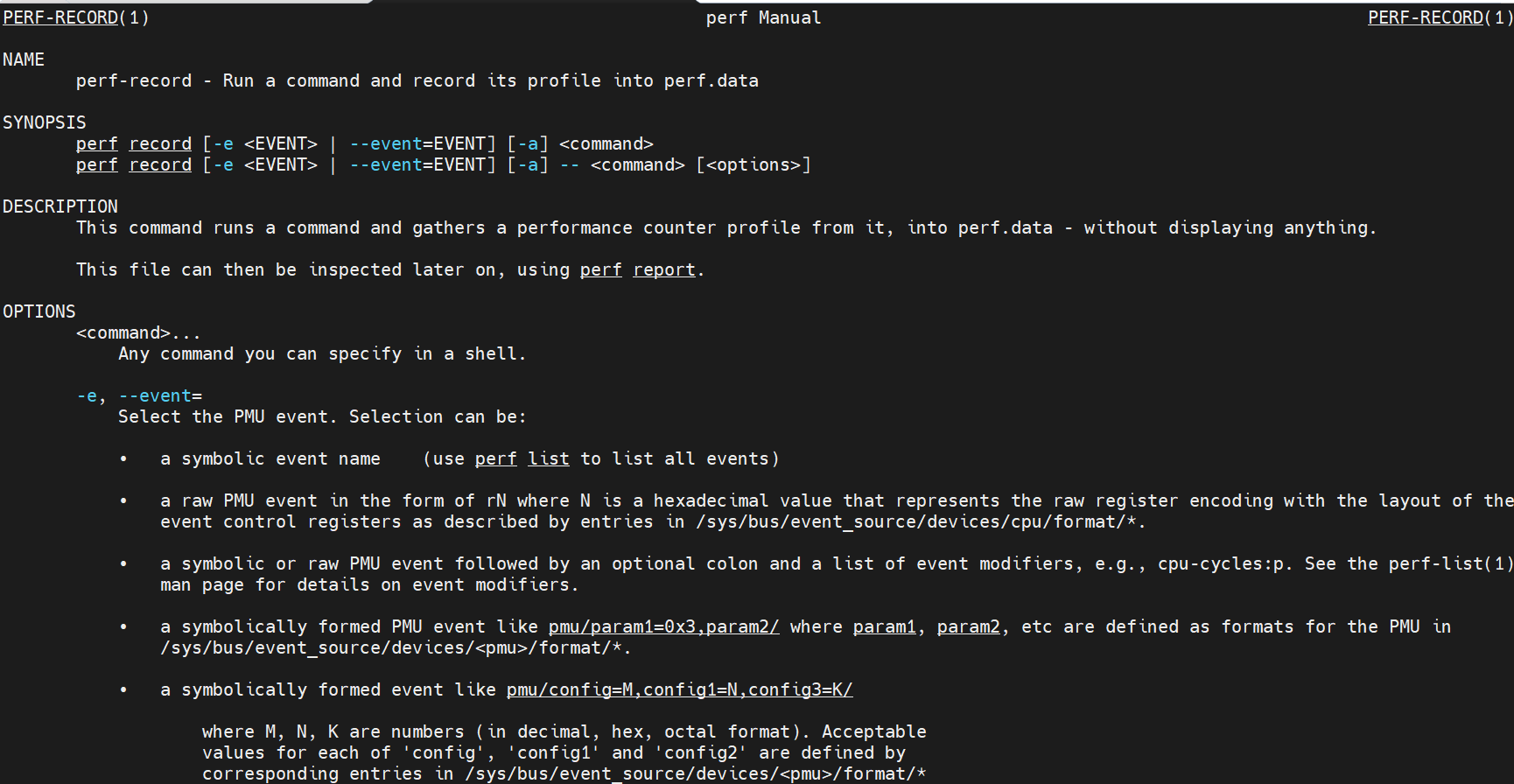Click the DESCRIPTION section heading
The height and width of the screenshot is (784, 1514).
pos(60,206)
